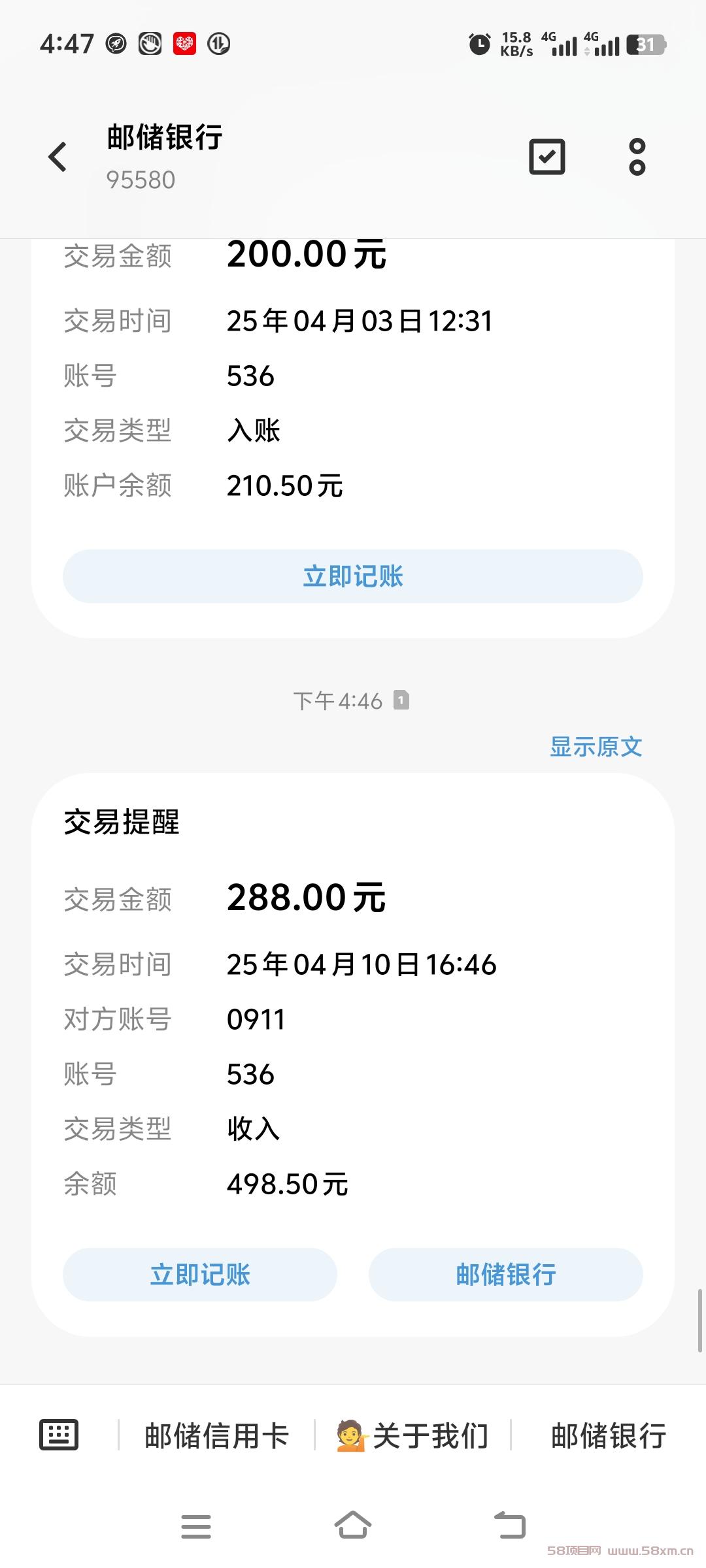Viewport: 706px width, 1568px height.
Task: Switch to keyboard input icon
Action: (59, 1435)
